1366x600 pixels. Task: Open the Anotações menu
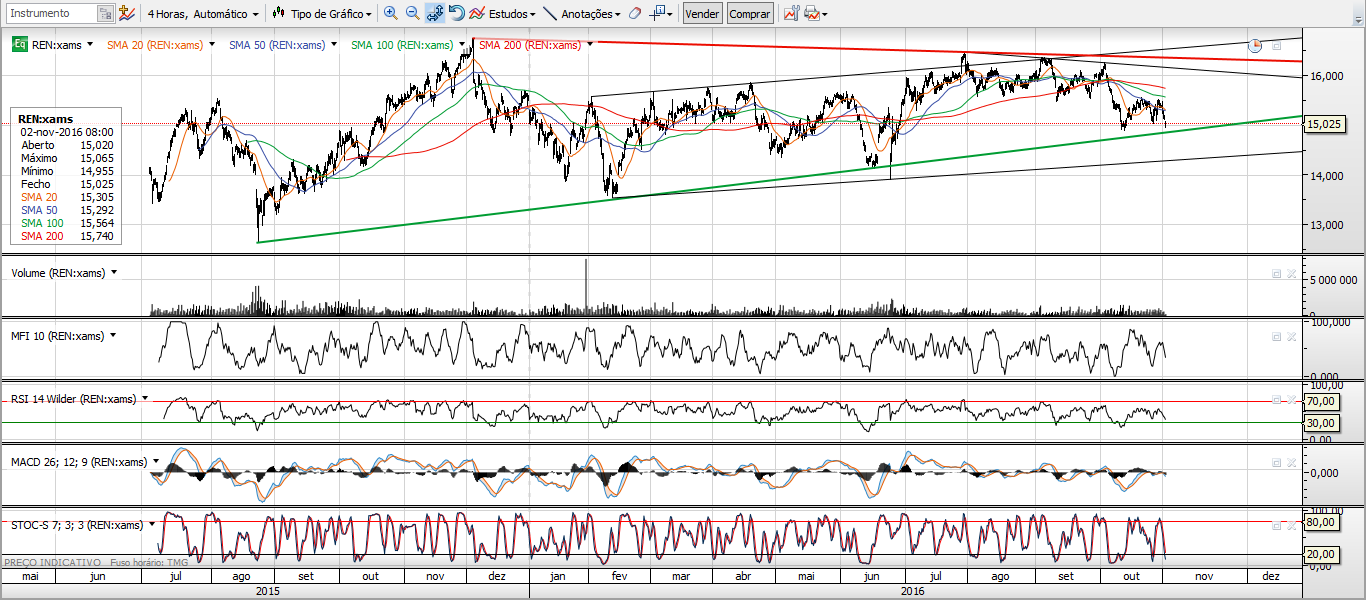[x=591, y=14]
